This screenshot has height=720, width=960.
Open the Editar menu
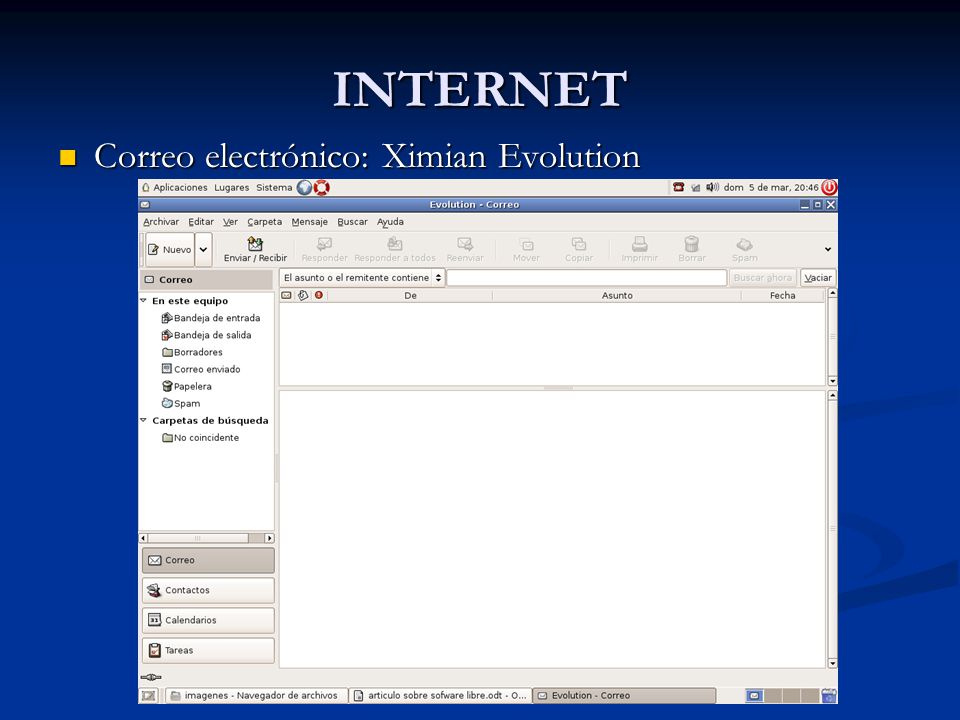[x=201, y=222]
